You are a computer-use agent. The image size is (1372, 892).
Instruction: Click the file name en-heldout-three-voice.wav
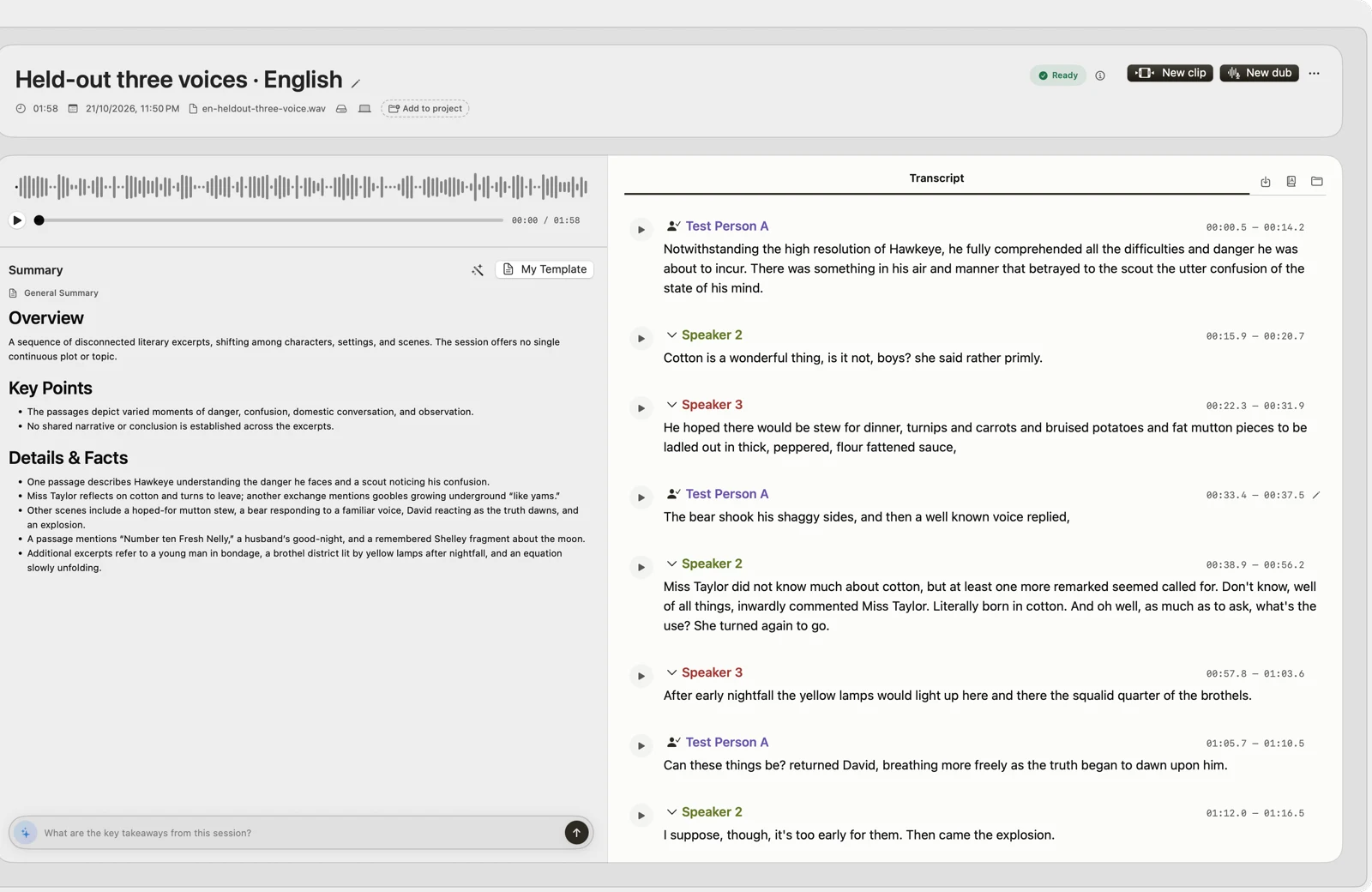(263, 109)
